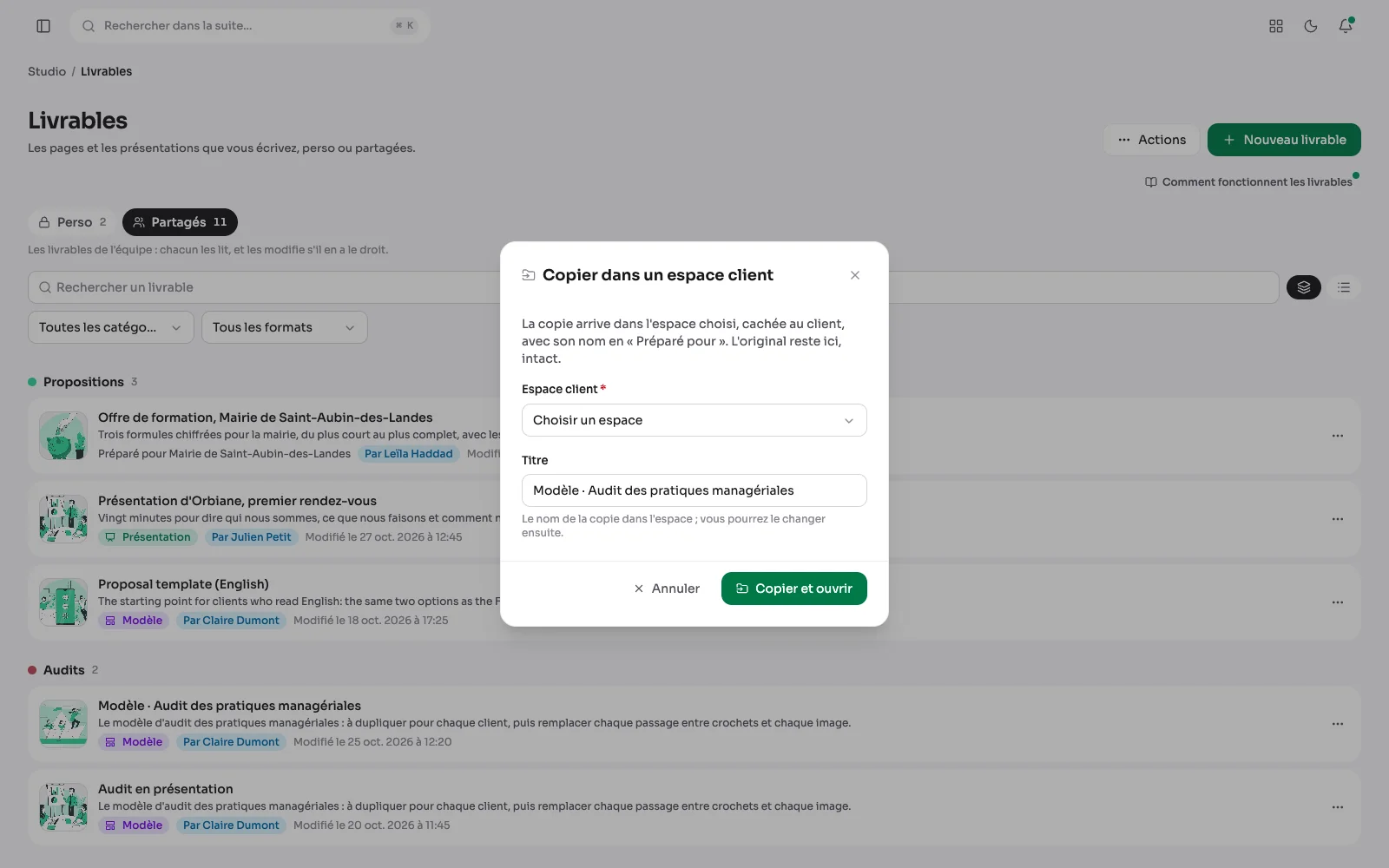Expand the Choisir un espace dropdown
1389x868 pixels.
(694, 420)
